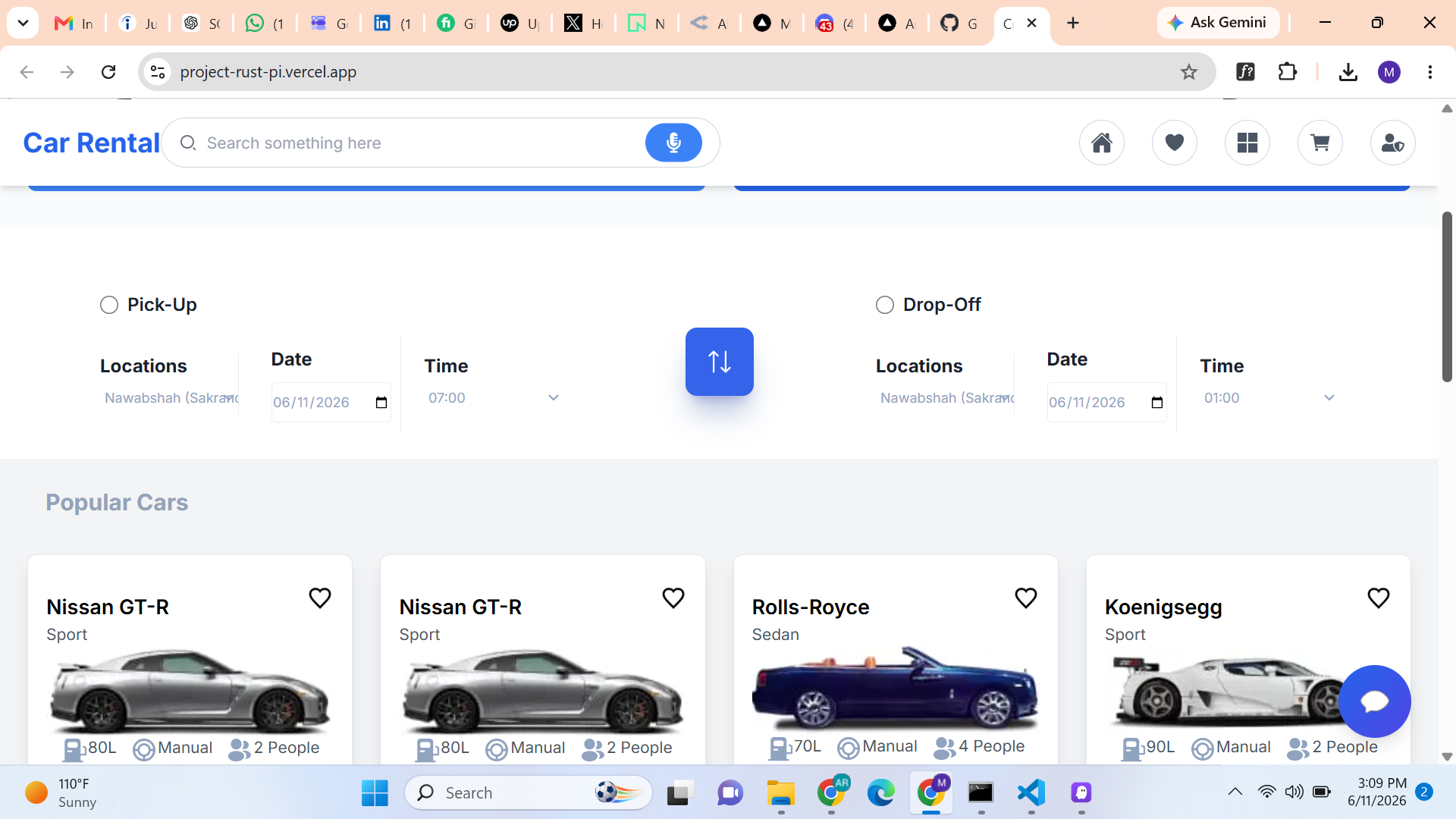The width and height of the screenshot is (1456, 819).
Task: Switch to the GitHub tab
Action: (960, 24)
